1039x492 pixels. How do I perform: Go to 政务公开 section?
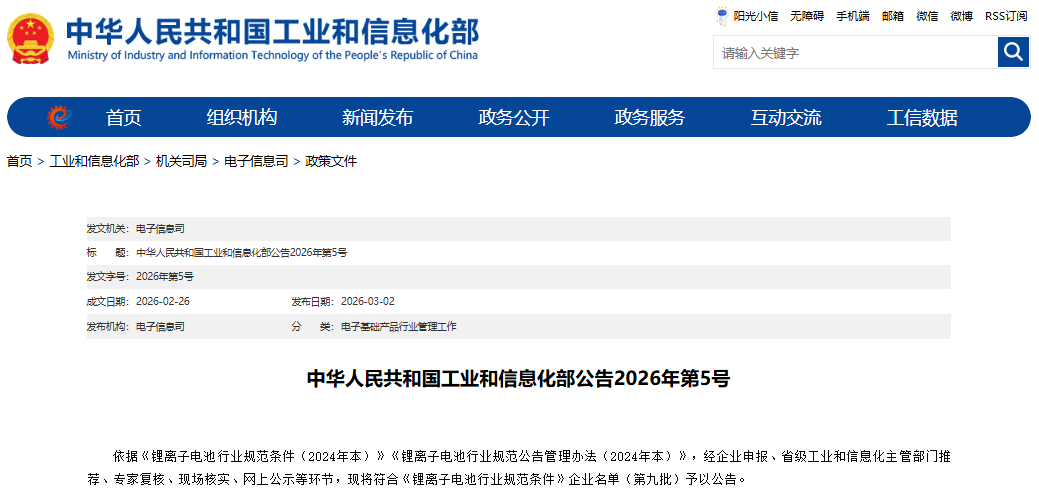coord(514,118)
